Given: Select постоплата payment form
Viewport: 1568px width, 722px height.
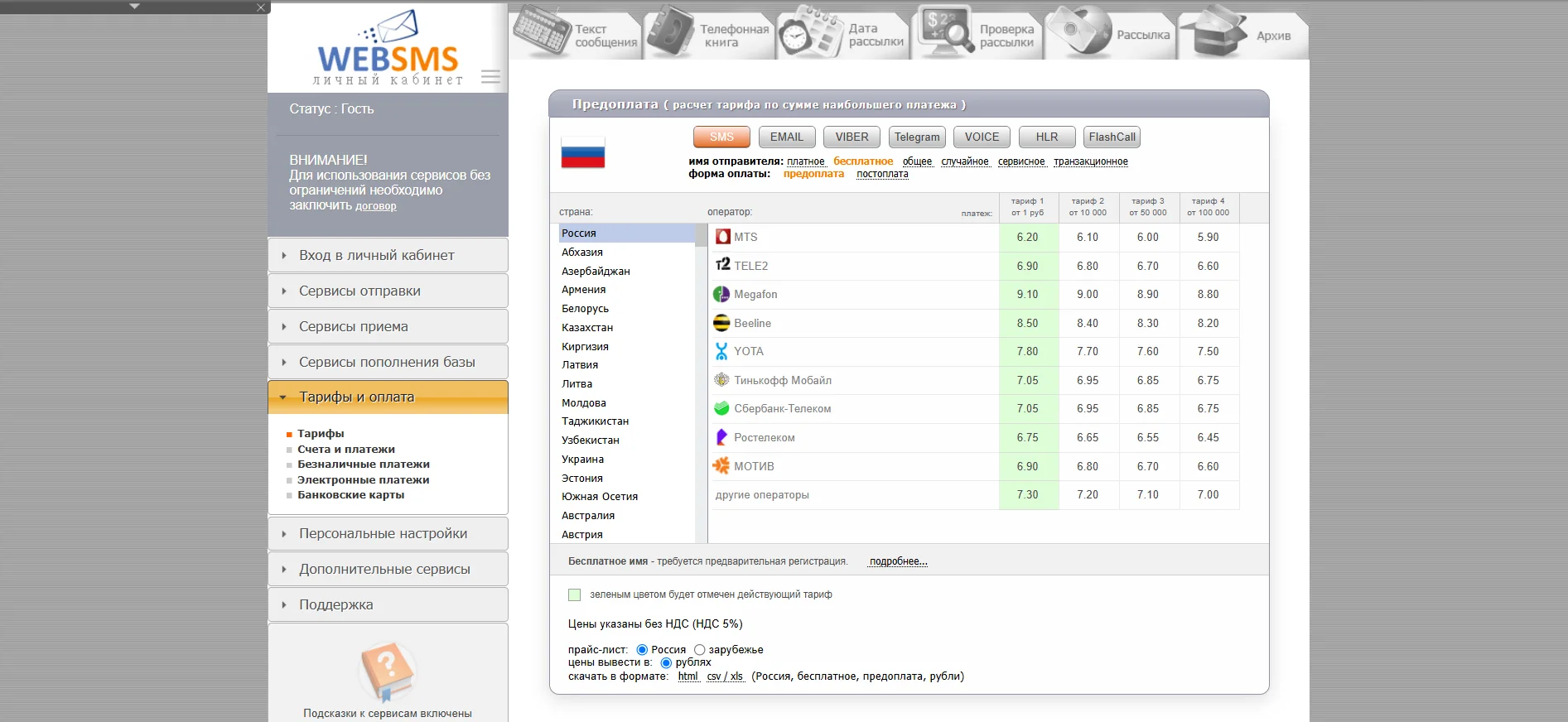Looking at the screenshot, I should (882, 174).
